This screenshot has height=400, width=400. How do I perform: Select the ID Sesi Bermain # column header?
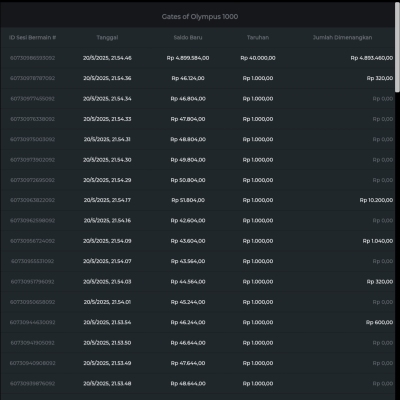point(32,38)
